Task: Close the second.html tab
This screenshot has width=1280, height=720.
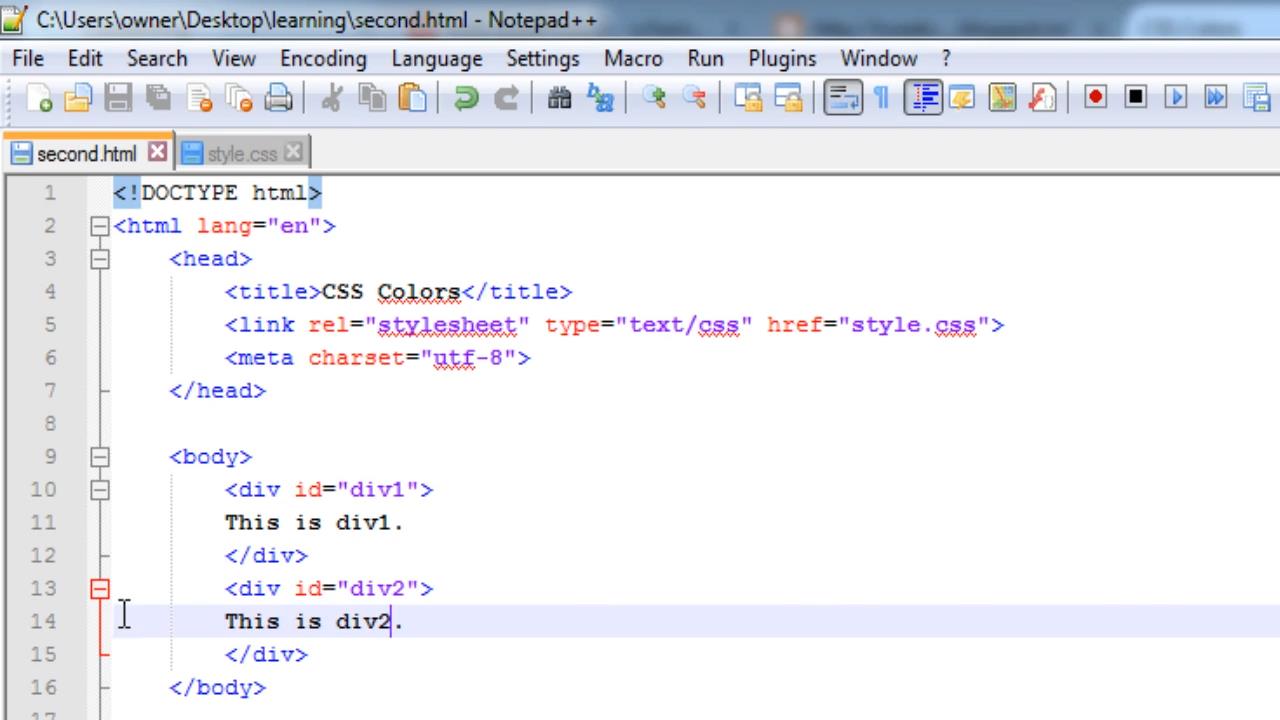Action: point(157,153)
